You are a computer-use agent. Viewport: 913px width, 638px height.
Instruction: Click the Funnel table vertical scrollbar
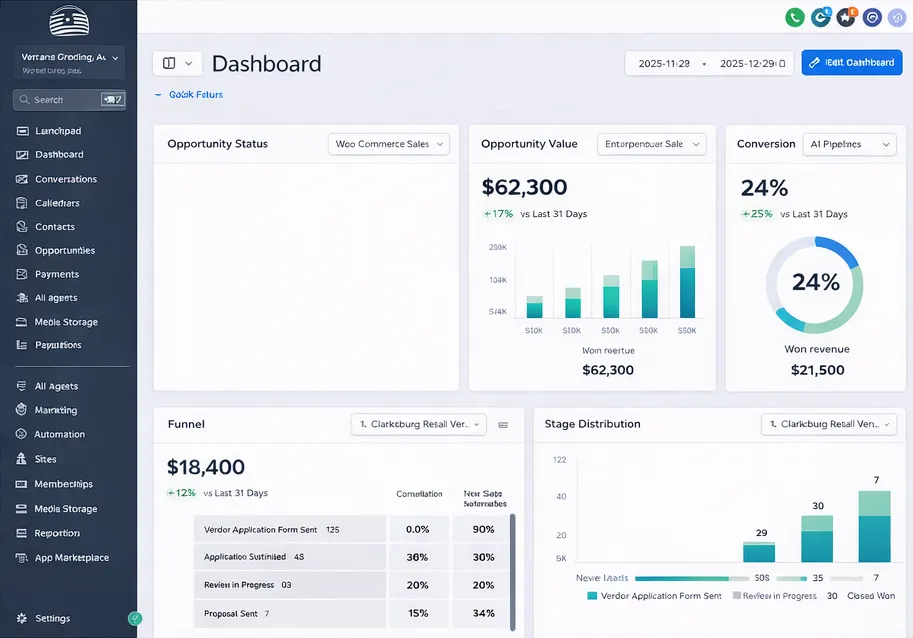coord(512,572)
